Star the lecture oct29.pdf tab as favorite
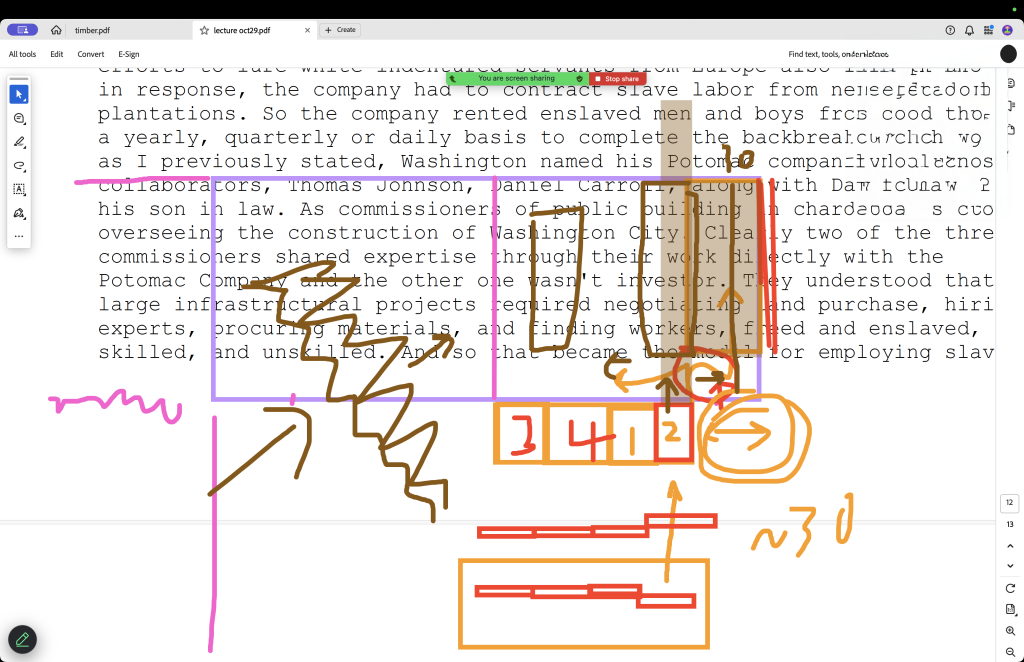This screenshot has height=662, width=1024. [204, 30]
